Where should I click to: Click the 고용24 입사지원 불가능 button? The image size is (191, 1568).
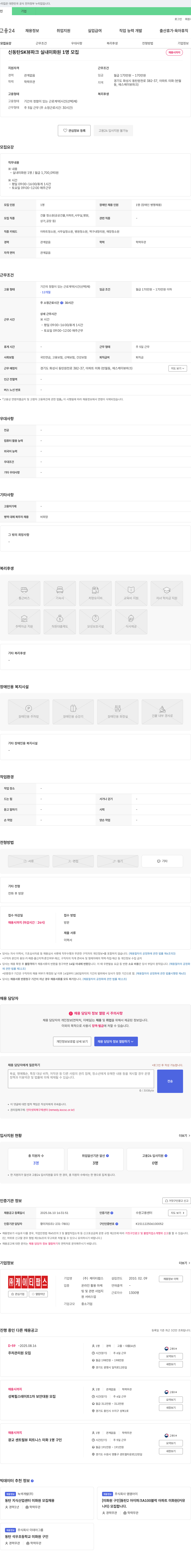(113, 130)
